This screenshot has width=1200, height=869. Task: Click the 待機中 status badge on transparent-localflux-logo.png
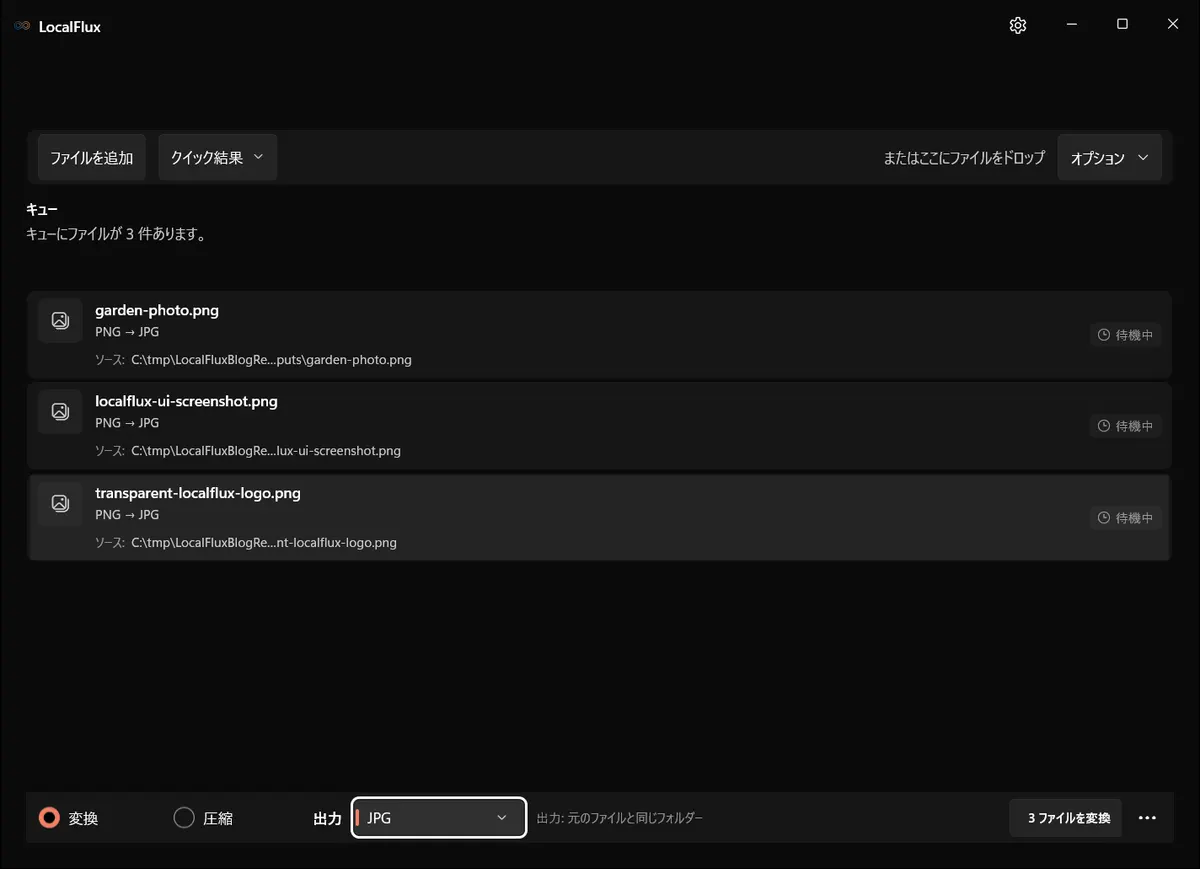1126,518
